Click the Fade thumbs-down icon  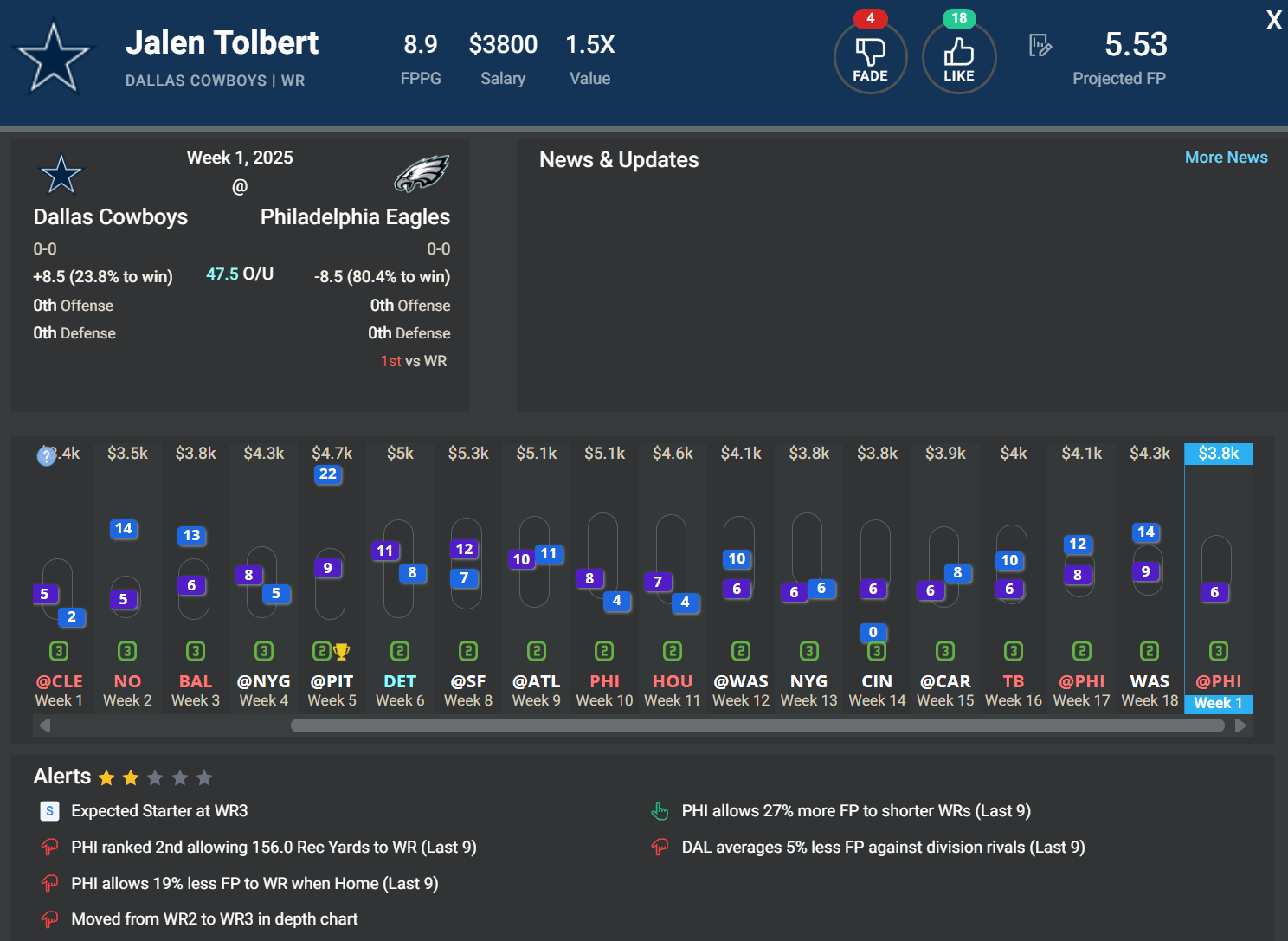click(x=870, y=57)
